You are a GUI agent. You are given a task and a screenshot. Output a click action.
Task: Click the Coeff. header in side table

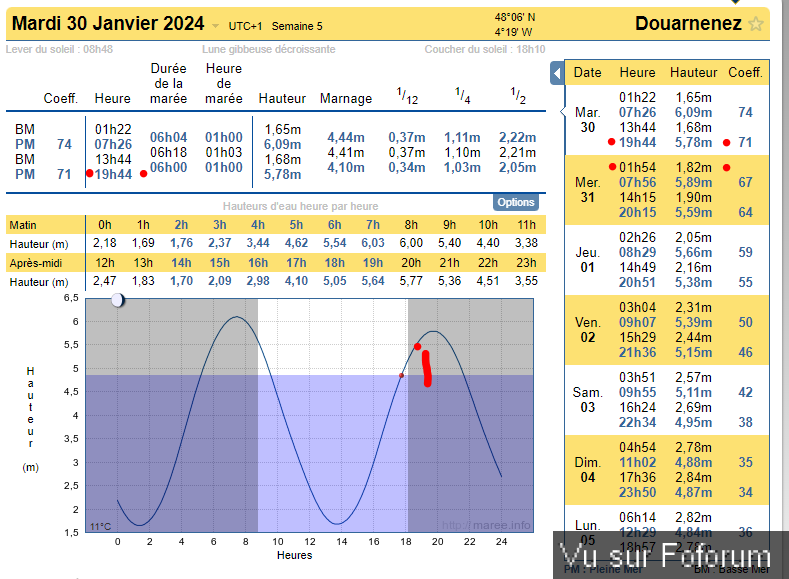[745, 72]
